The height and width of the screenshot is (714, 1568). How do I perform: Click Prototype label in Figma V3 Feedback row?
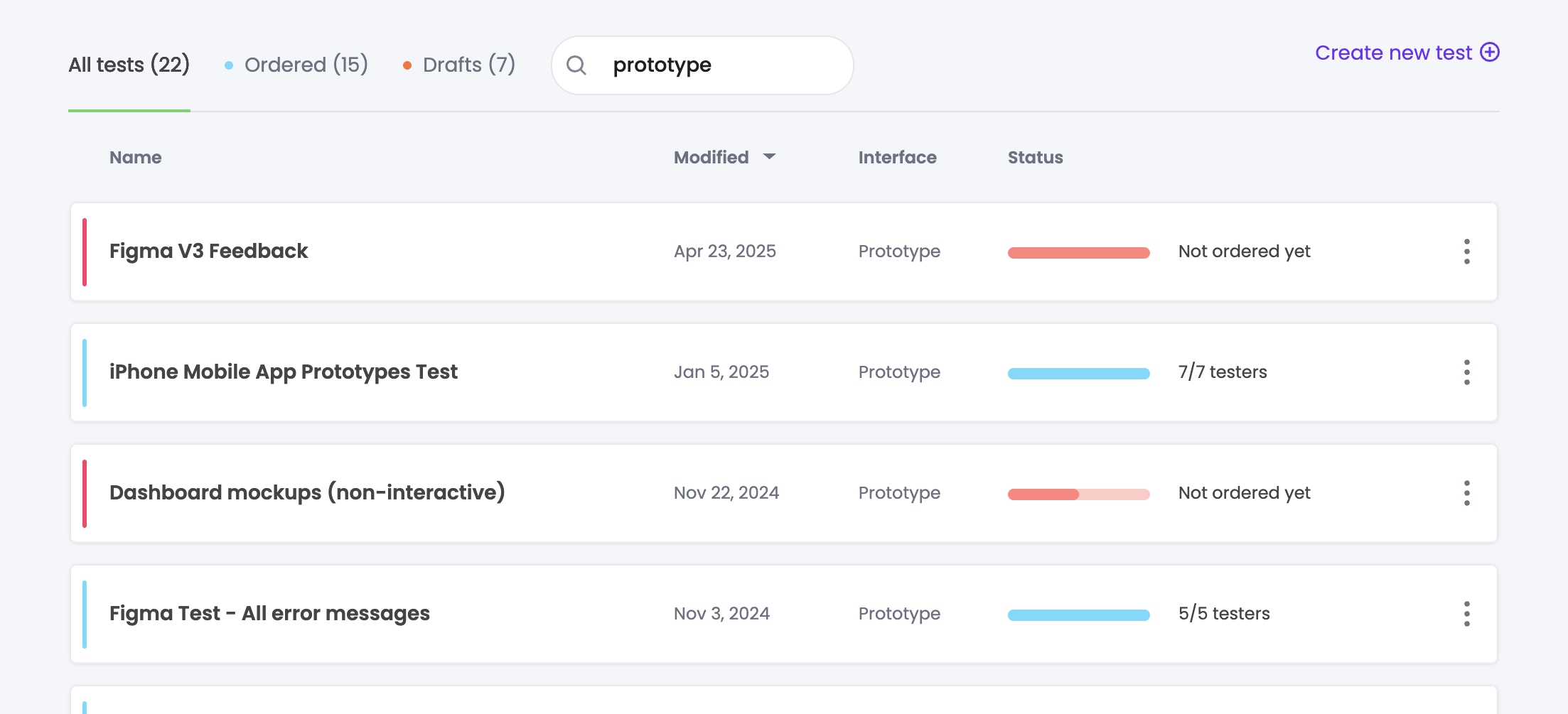tap(899, 252)
